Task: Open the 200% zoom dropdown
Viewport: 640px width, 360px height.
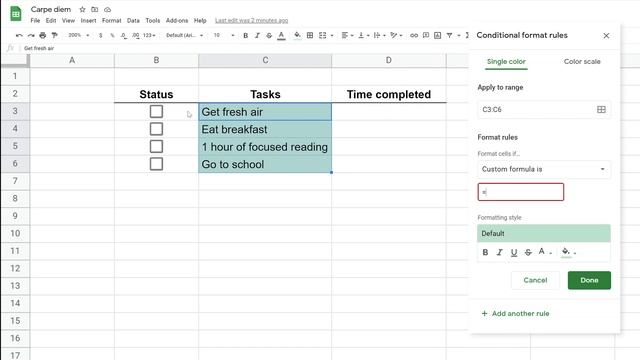Action: click(x=79, y=36)
